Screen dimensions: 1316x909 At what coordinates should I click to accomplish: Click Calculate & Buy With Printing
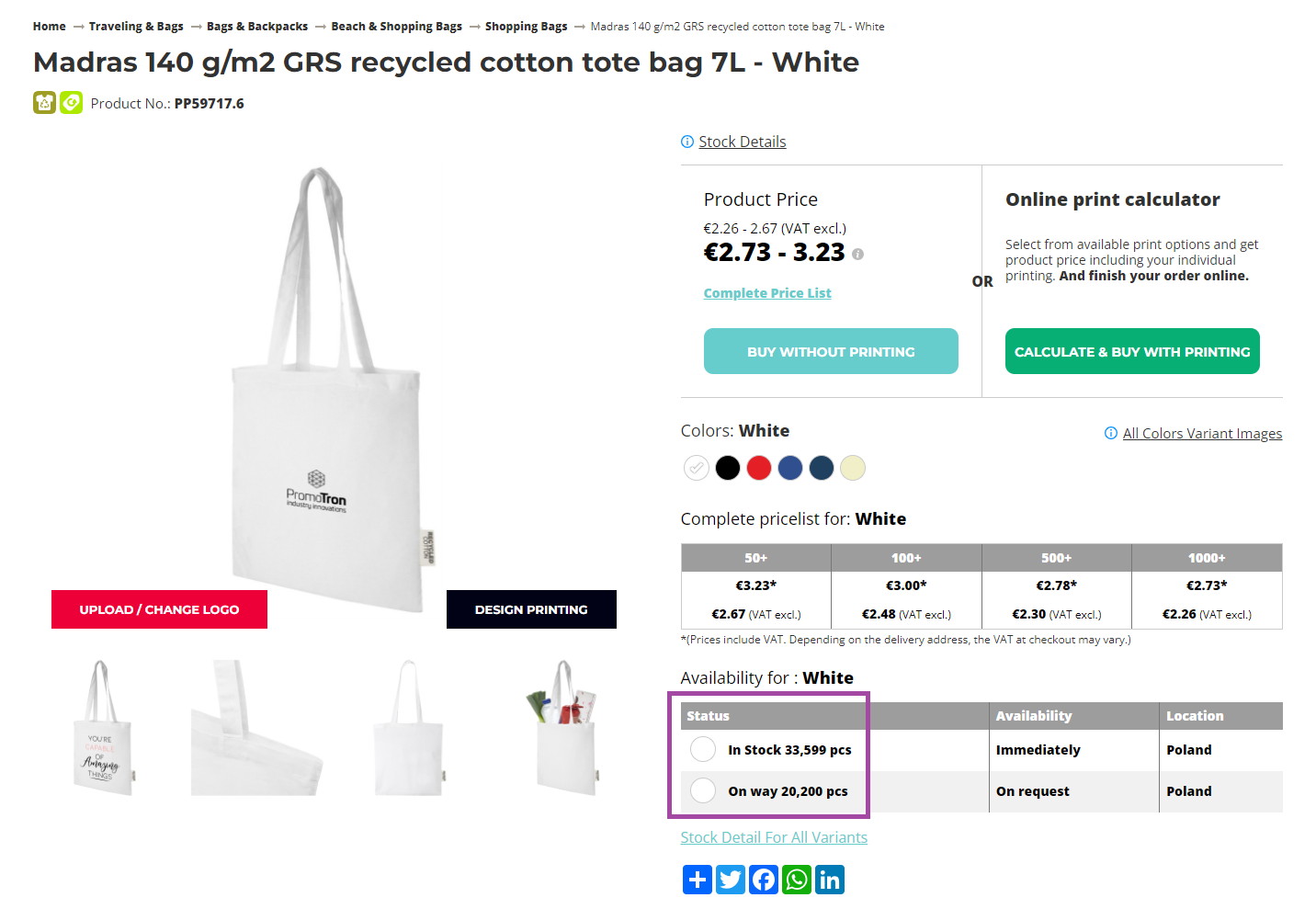[1132, 351]
